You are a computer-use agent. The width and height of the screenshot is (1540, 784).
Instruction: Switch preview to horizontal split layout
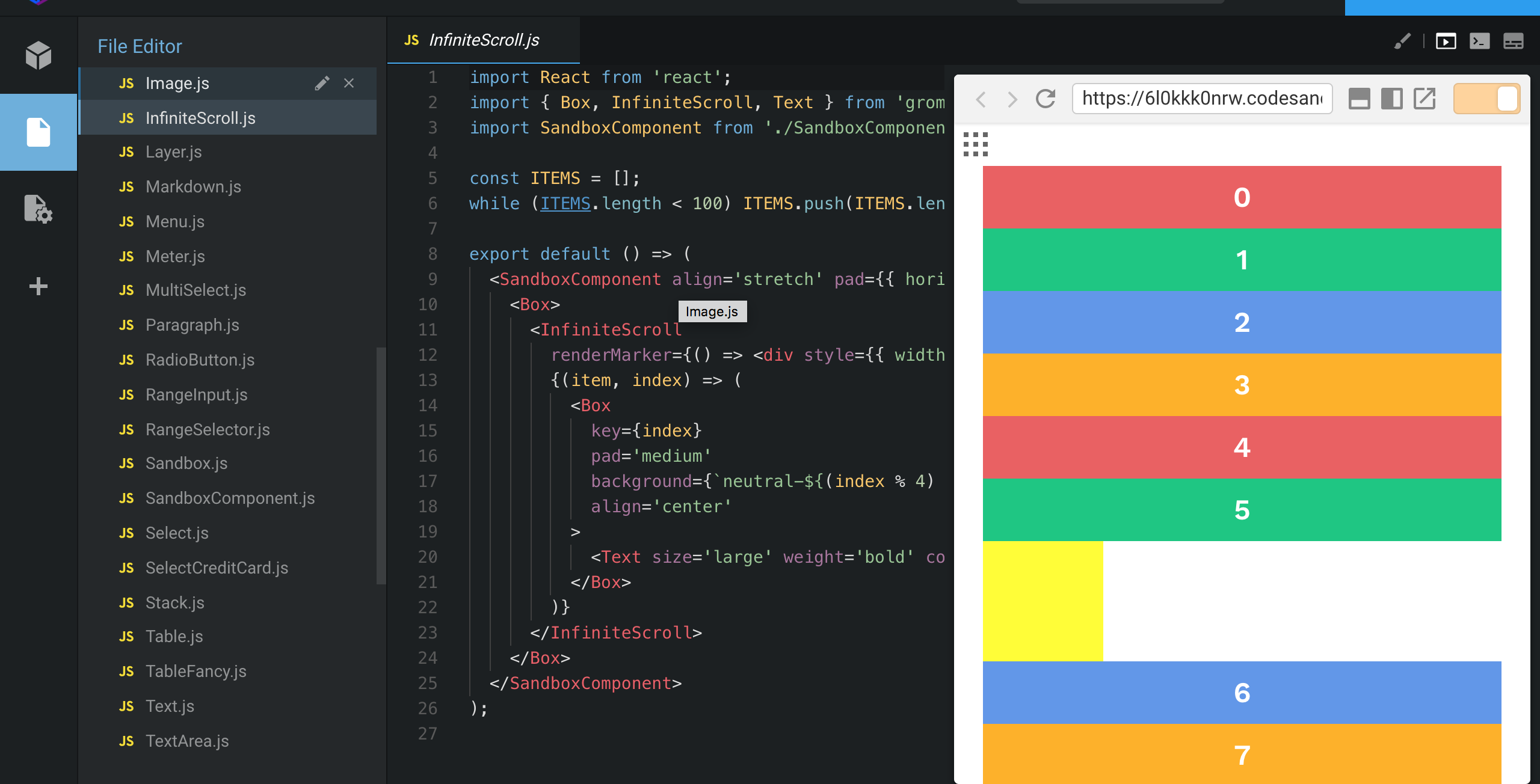tap(1359, 98)
